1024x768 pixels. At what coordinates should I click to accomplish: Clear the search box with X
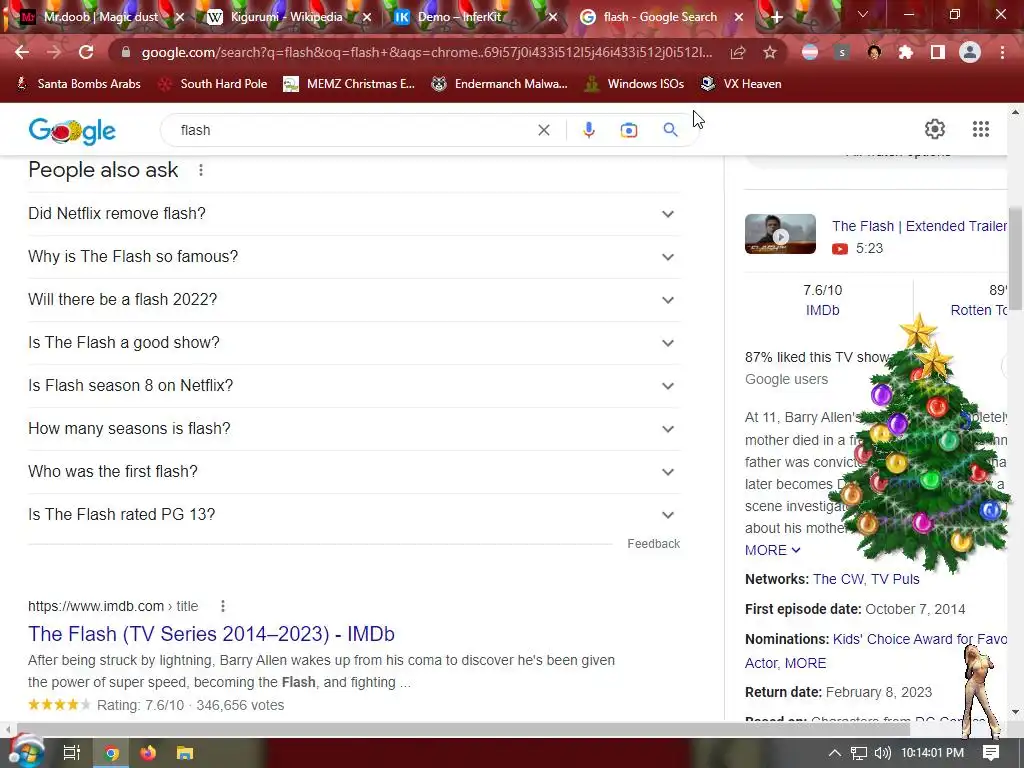tap(543, 130)
